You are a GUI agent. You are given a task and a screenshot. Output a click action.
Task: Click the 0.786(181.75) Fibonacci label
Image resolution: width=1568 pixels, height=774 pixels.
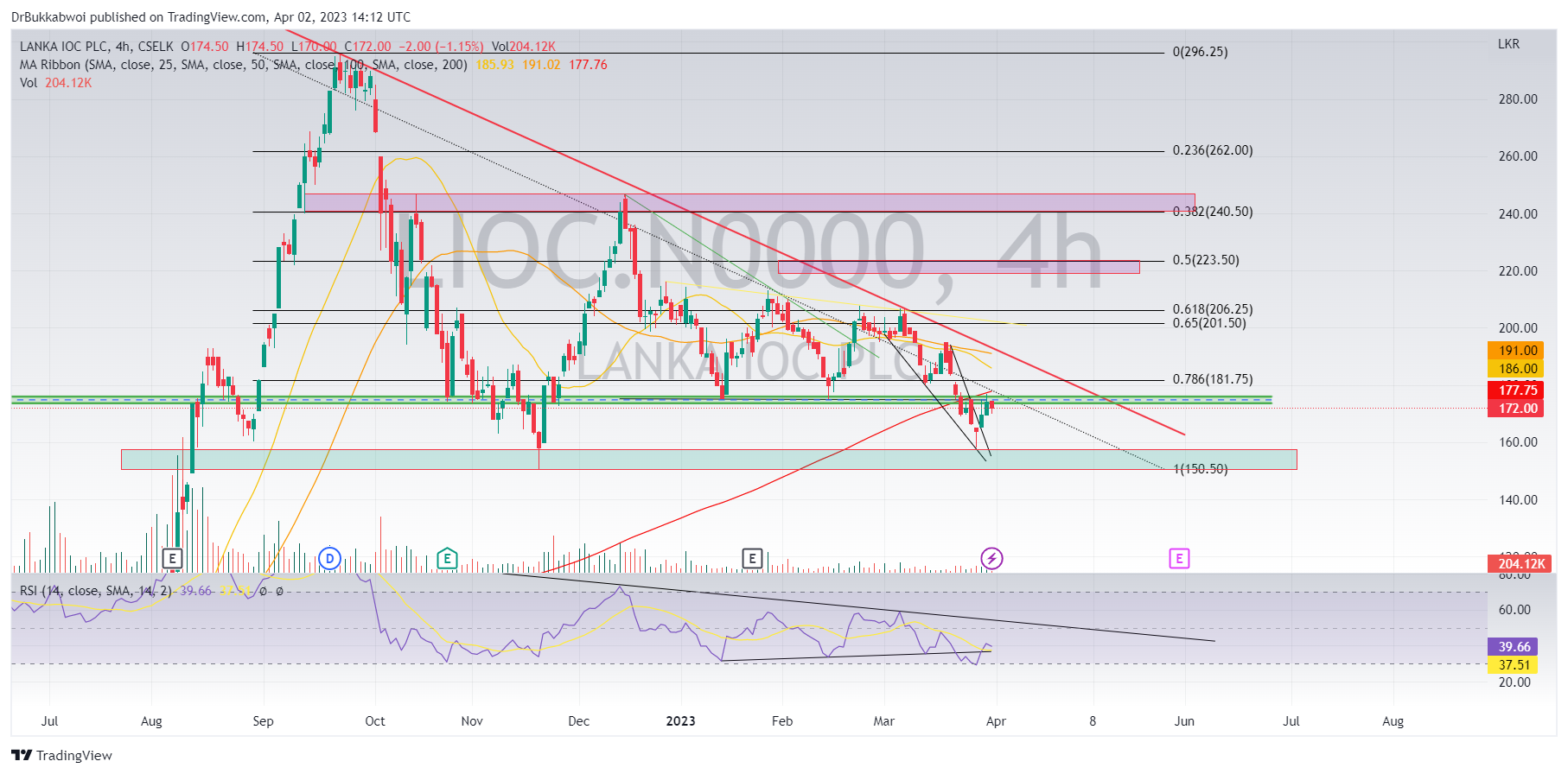[x=1213, y=379]
